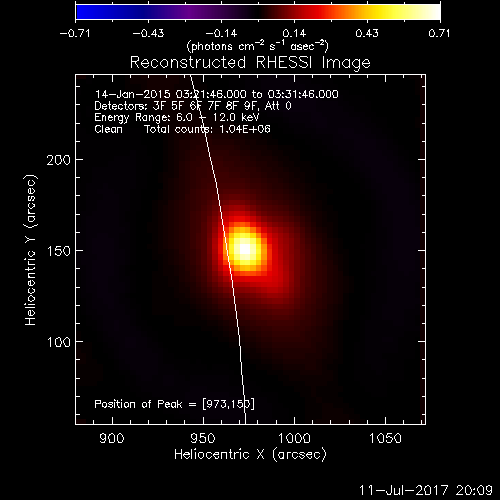Click the 'Heliocentric Y (arcsec)' axis label

coord(30,250)
